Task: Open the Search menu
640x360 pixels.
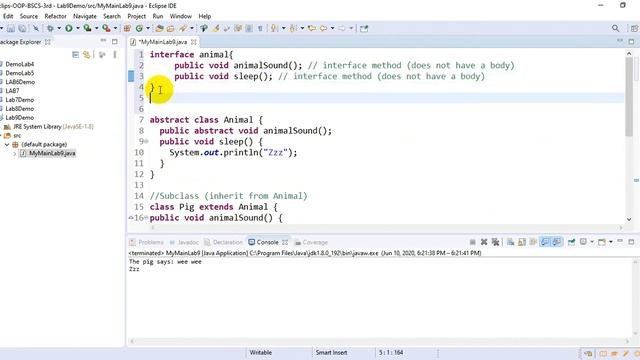Action: tap(112, 16)
